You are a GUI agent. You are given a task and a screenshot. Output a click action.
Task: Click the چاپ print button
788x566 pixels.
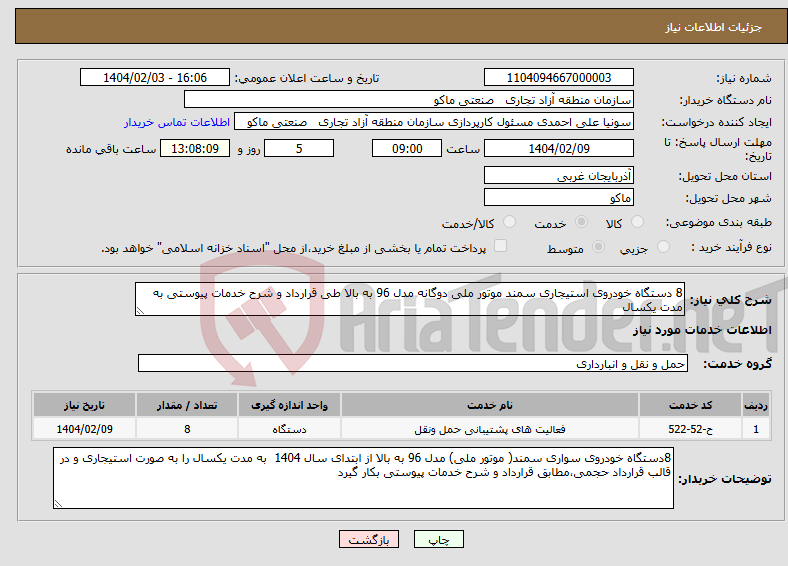(x=439, y=539)
